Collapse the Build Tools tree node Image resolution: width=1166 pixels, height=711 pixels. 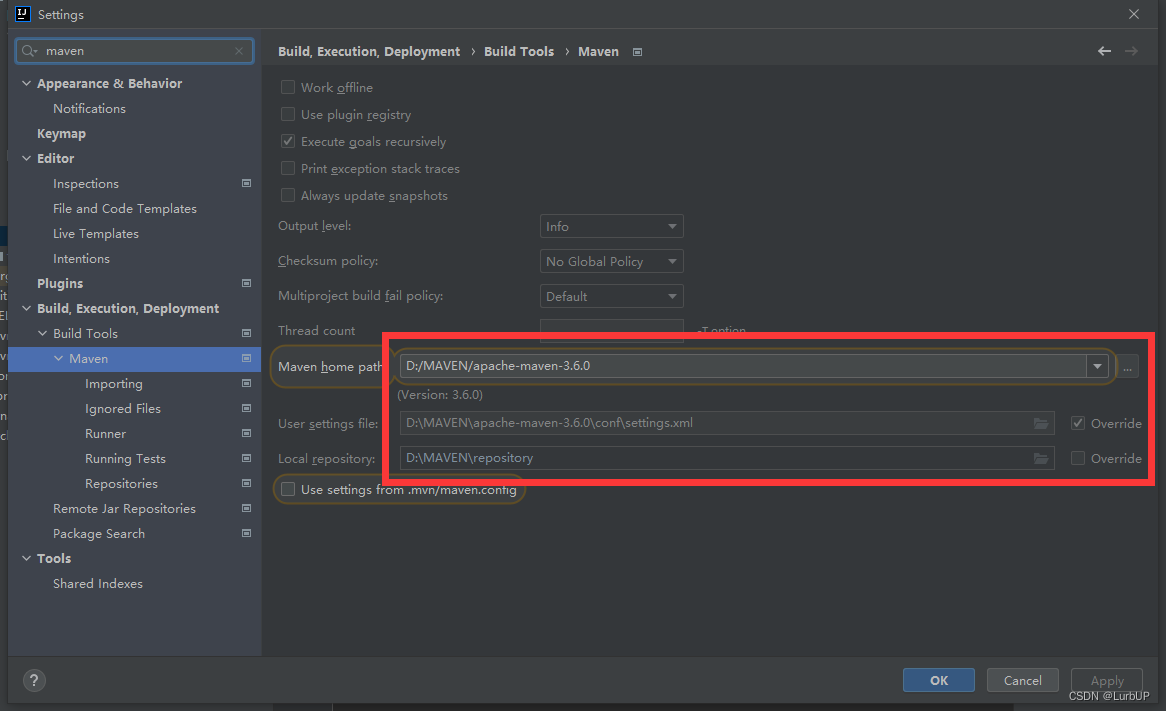[42, 333]
